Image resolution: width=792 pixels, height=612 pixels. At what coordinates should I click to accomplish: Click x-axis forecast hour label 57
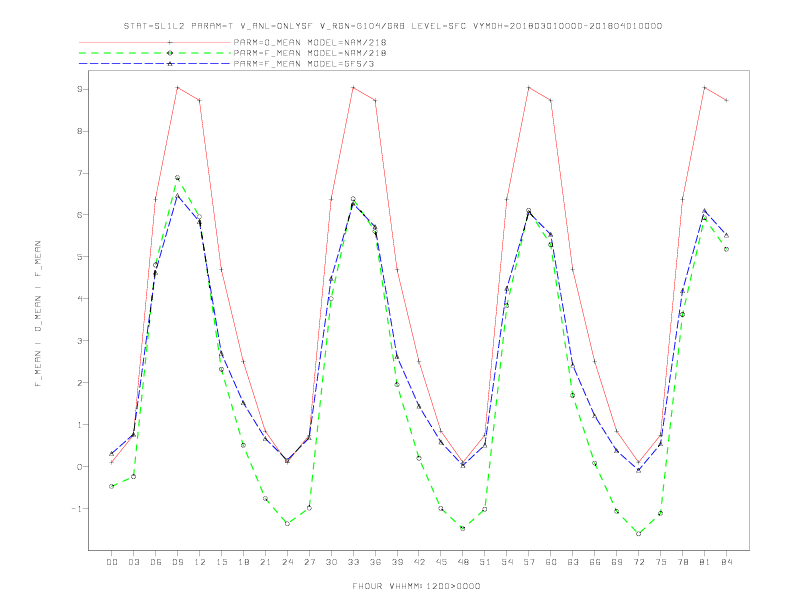[529, 562]
